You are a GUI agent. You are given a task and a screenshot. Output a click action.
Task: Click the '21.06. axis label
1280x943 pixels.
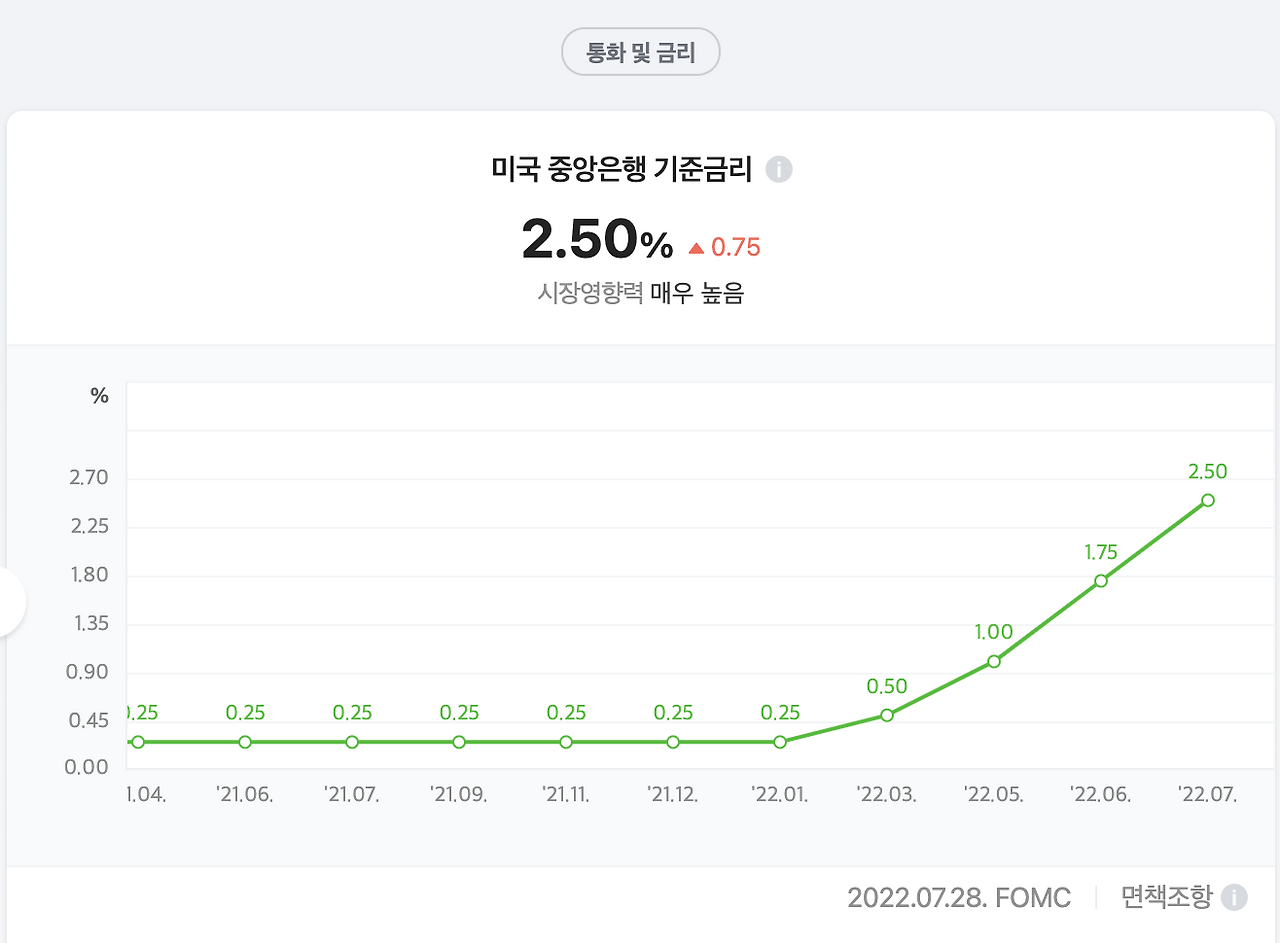coord(244,794)
